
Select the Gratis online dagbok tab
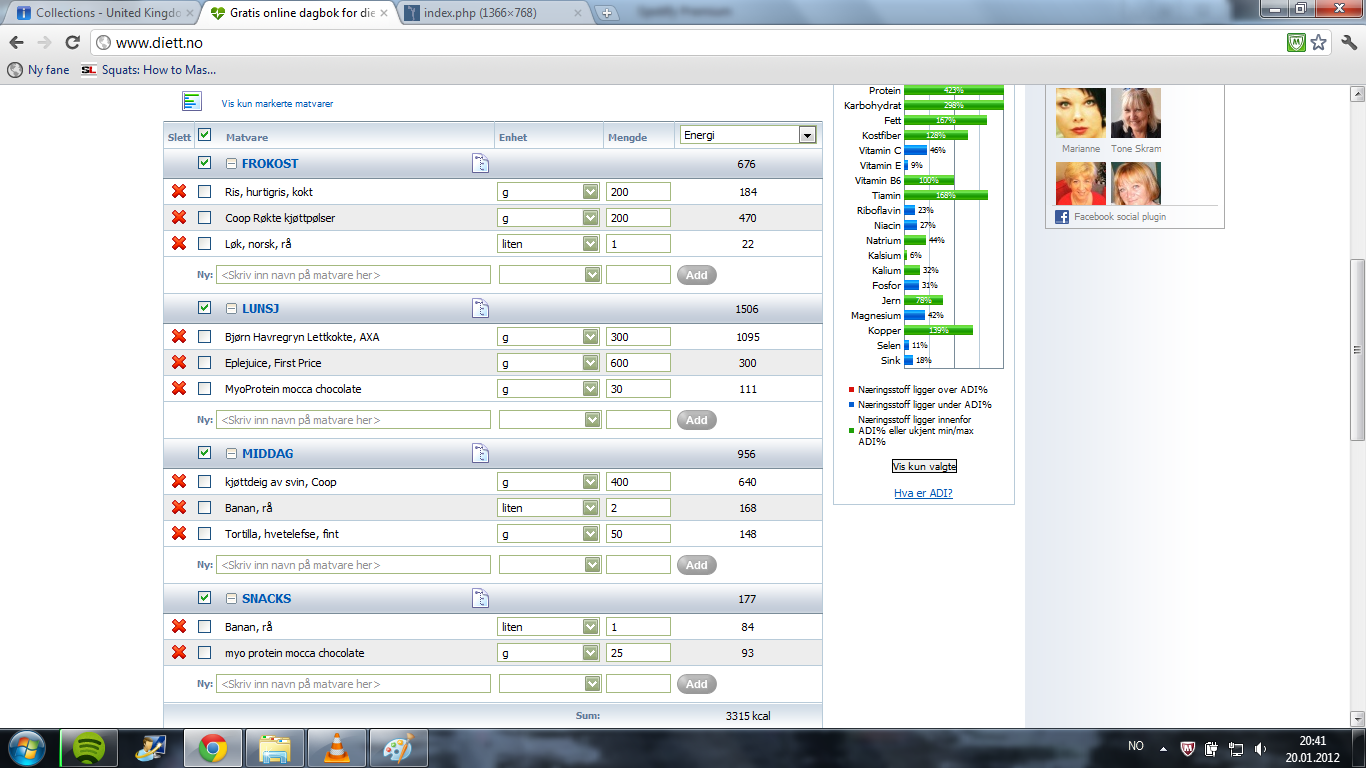point(299,13)
